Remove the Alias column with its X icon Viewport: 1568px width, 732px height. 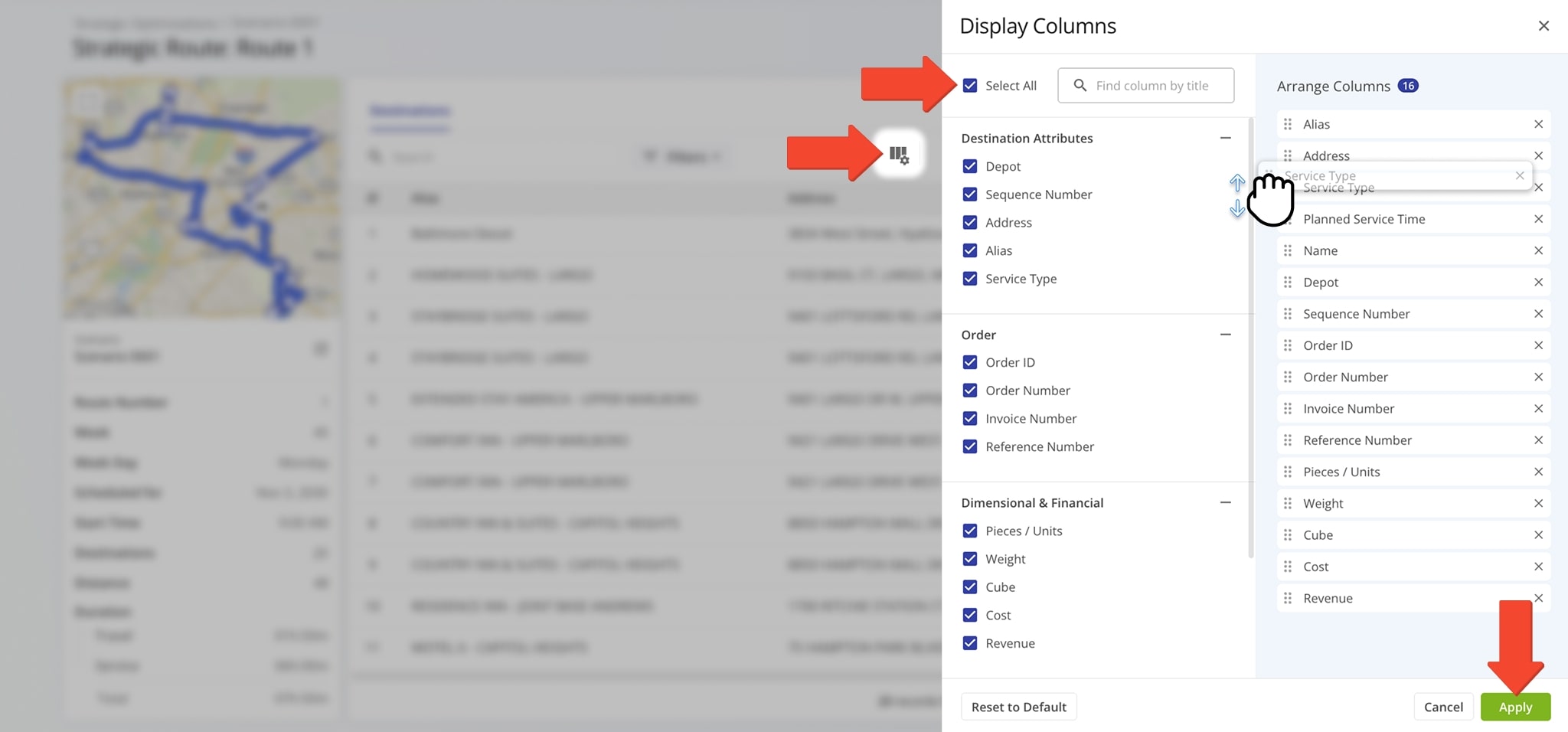click(x=1540, y=123)
